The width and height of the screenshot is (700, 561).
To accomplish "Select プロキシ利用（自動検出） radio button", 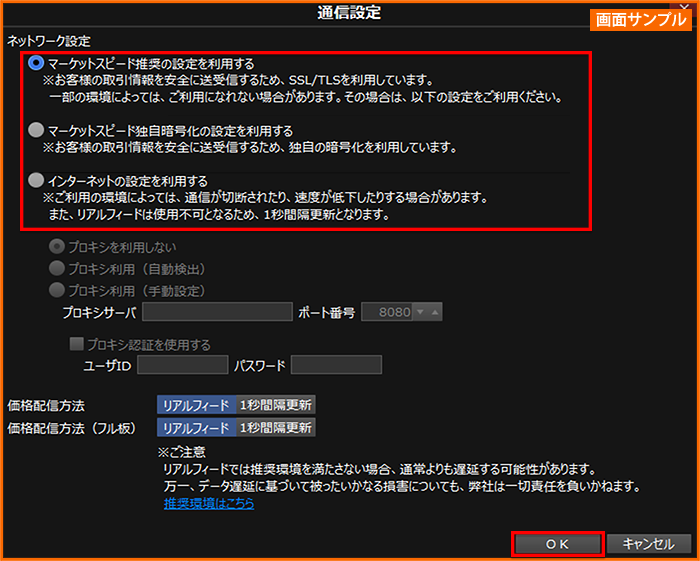I will [x=57, y=268].
